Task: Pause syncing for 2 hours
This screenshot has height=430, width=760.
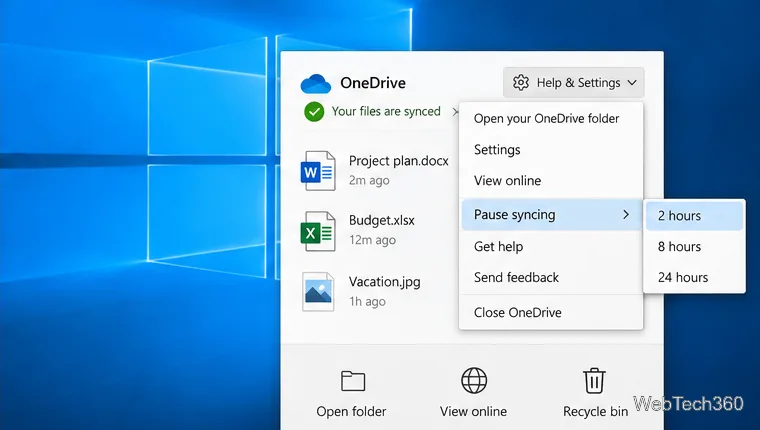Action: coord(694,216)
